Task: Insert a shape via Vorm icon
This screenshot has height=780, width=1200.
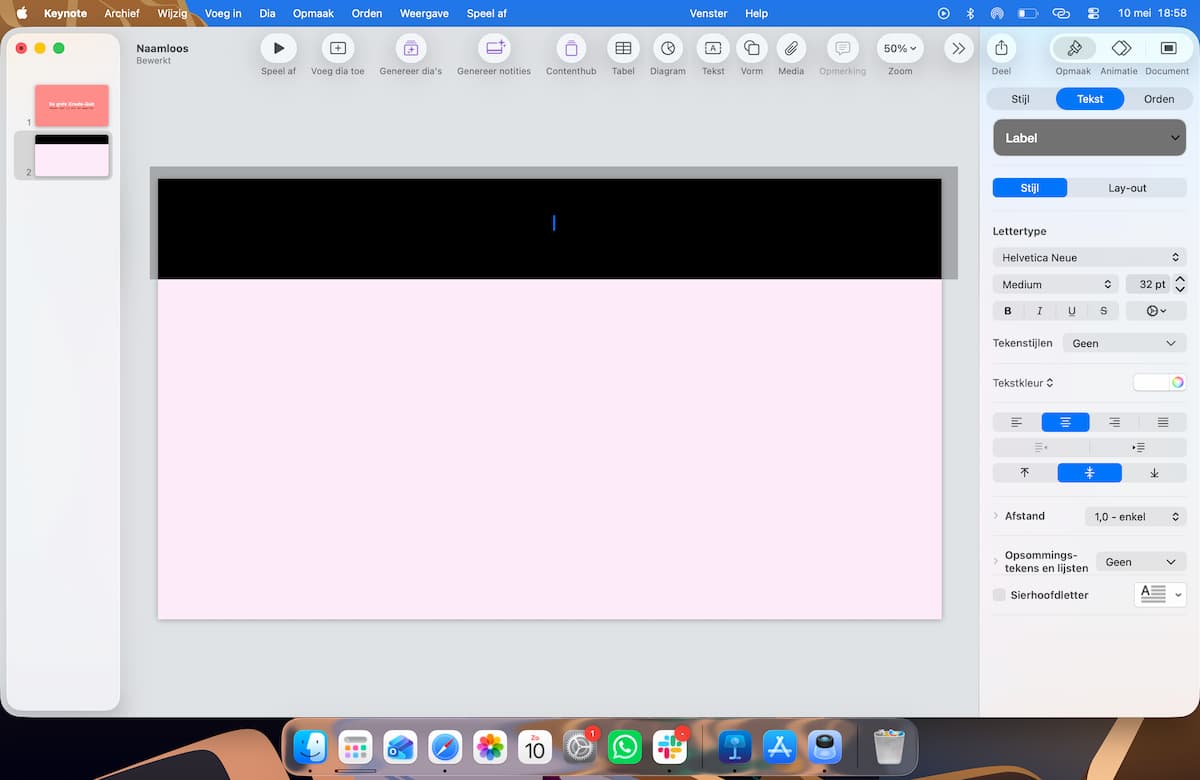Action: click(752, 48)
